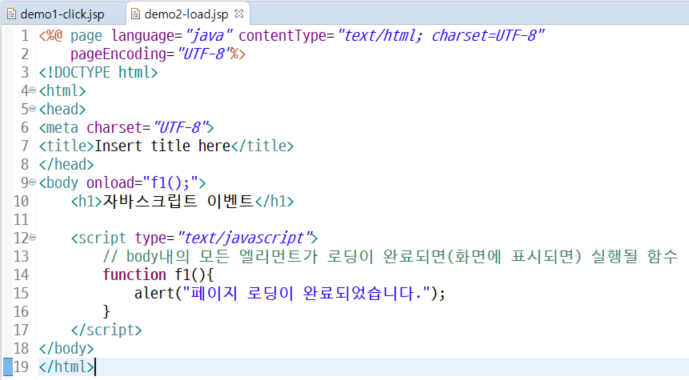
Task: Close the demo2-load.jsp tab
Action: click(x=239, y=14)
